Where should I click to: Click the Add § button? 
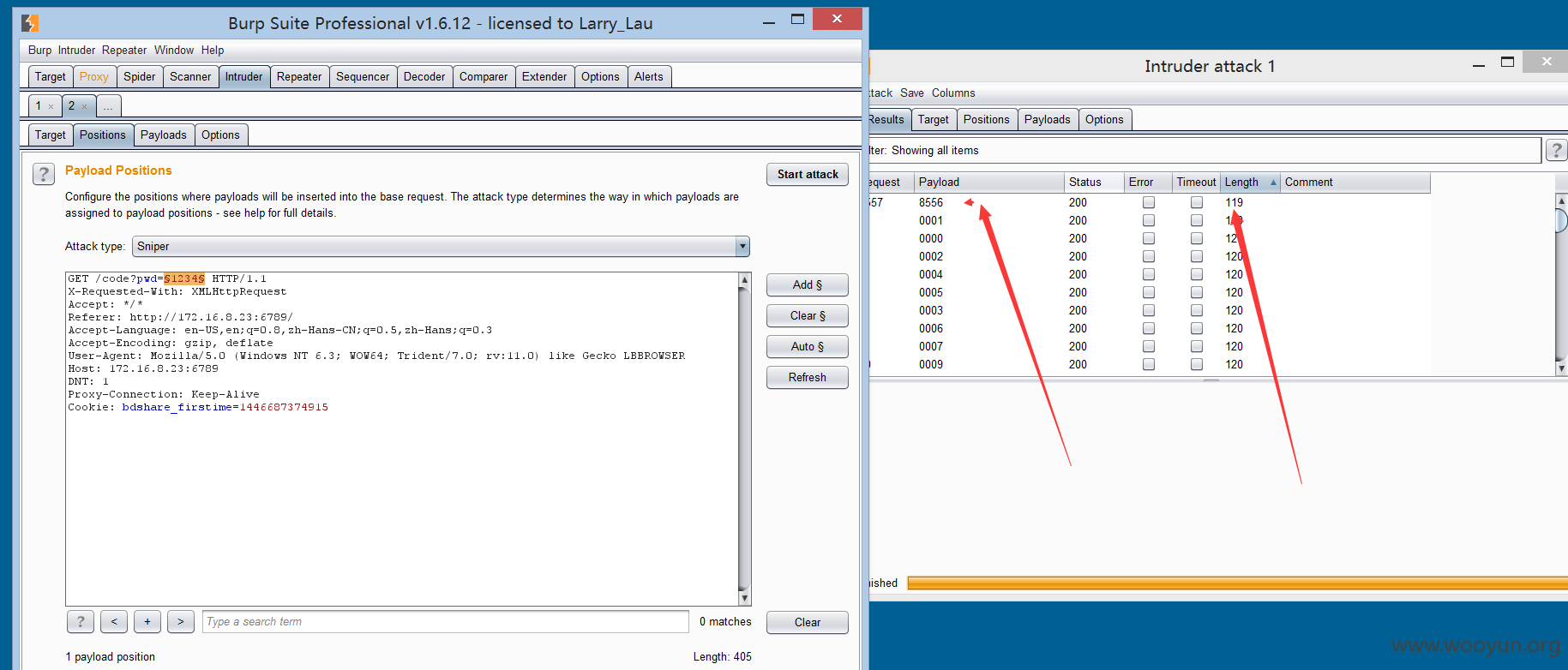[808, 285]
